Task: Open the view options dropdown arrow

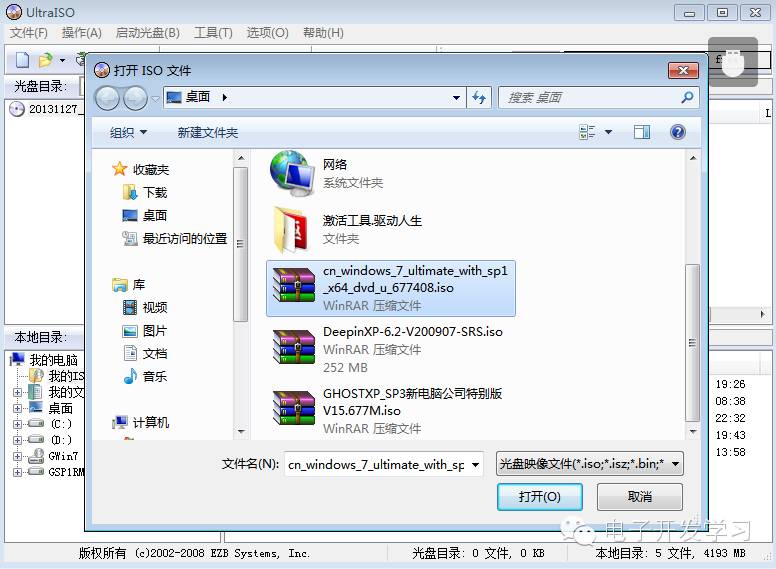Action: click(608, 132)
